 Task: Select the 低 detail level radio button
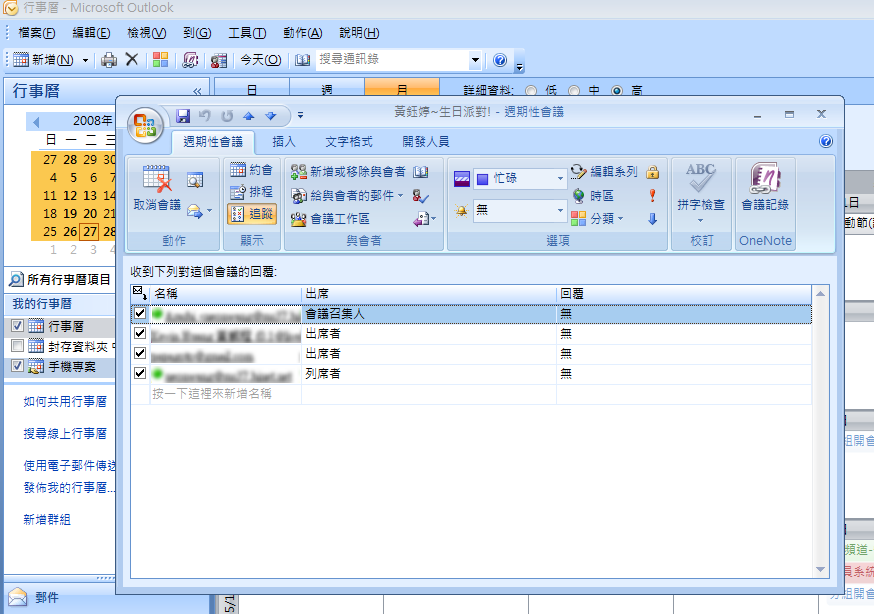[x=531, y=90]
